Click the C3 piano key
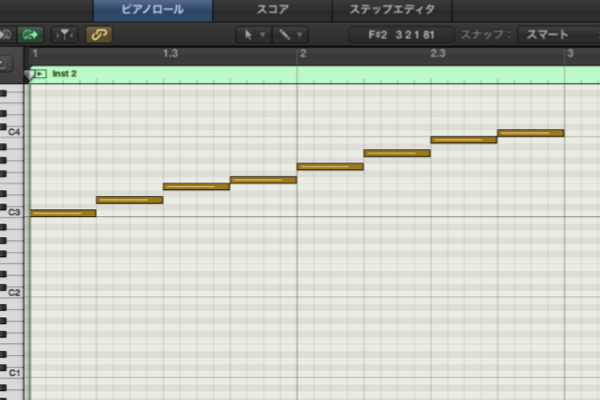The width and height of the screenshot is (600, 400). point(12,212)
